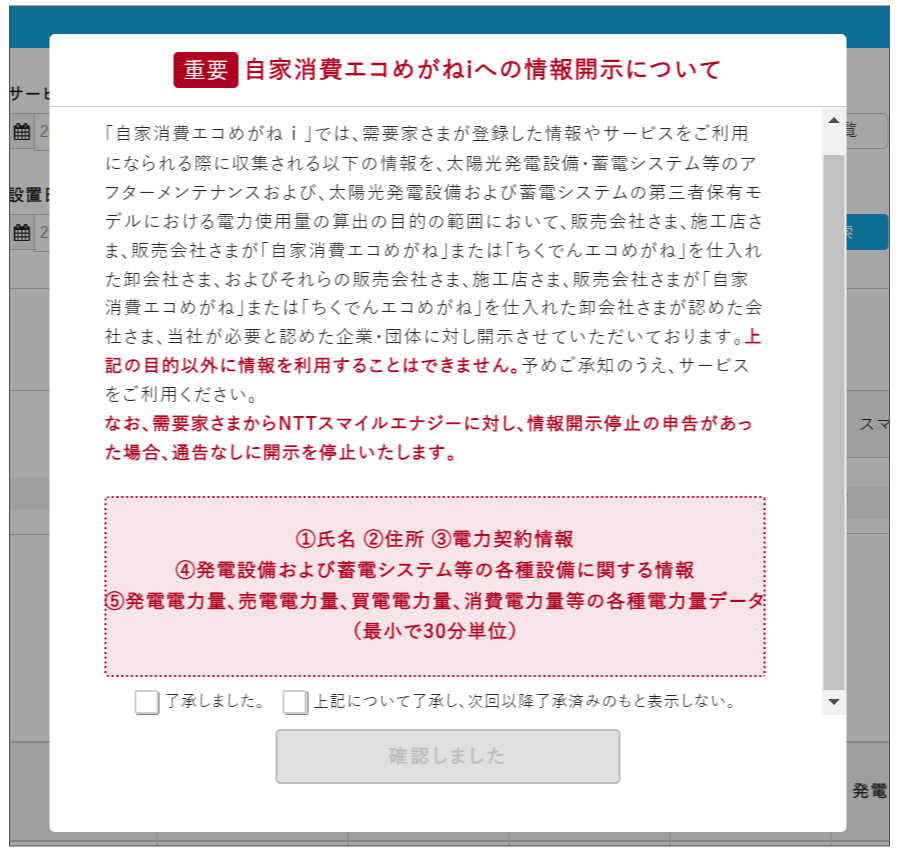
Task: Click the upper calendar icon behind the dialog
Action: pos(22,131)
